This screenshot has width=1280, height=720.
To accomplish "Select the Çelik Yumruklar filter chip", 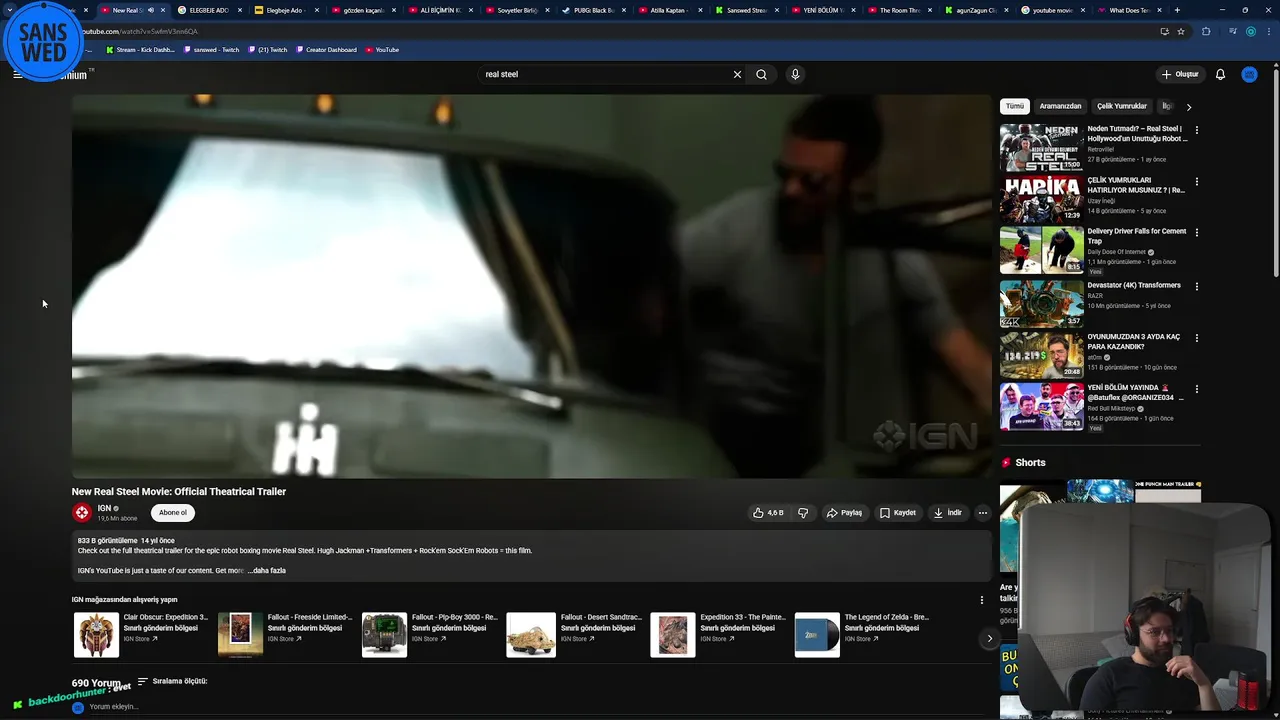I will (x=1122, y=106).
